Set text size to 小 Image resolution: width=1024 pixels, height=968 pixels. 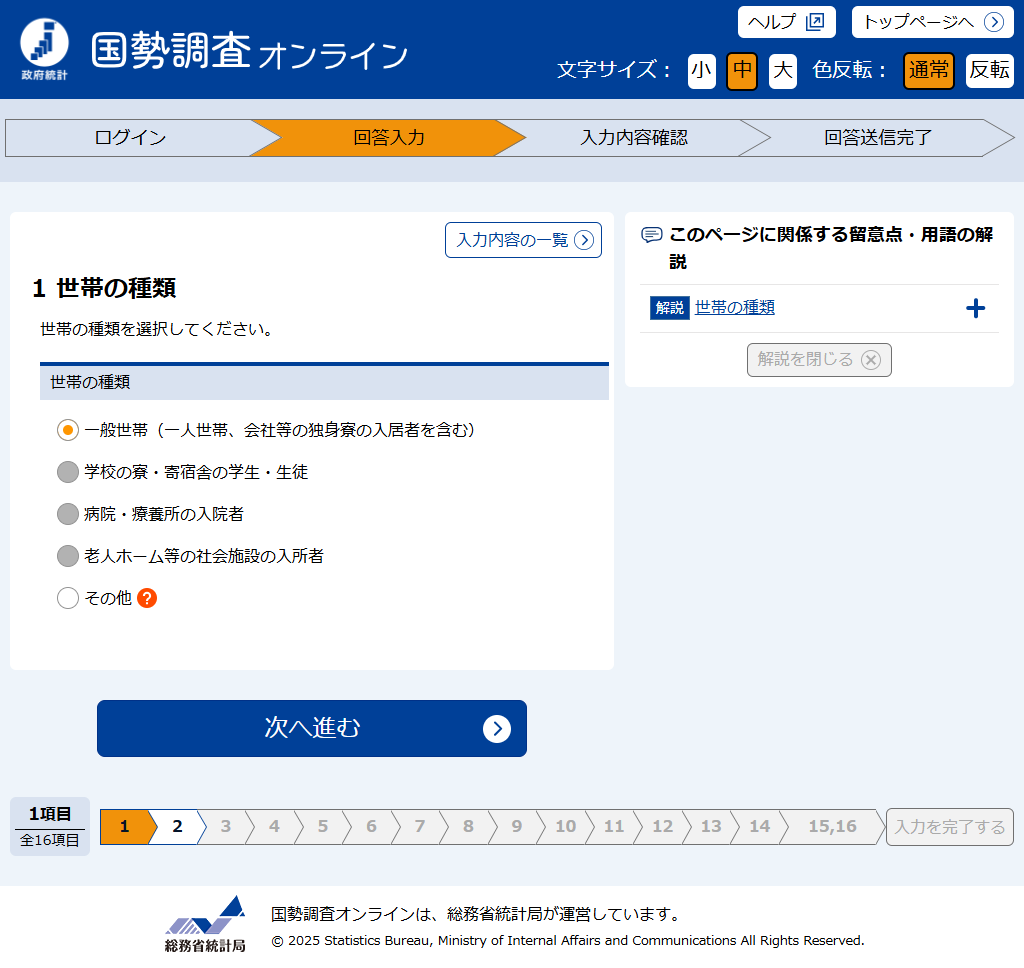[x=702, y=71]
